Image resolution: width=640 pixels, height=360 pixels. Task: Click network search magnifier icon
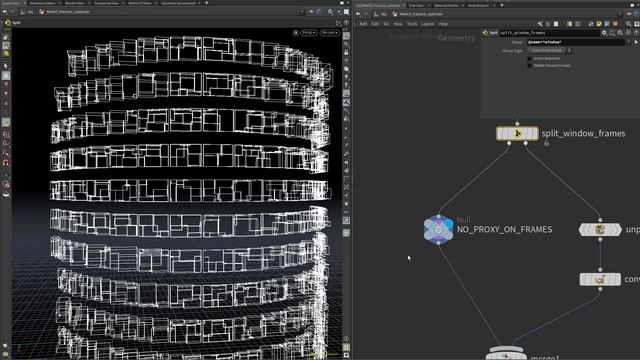pos(629,24)
